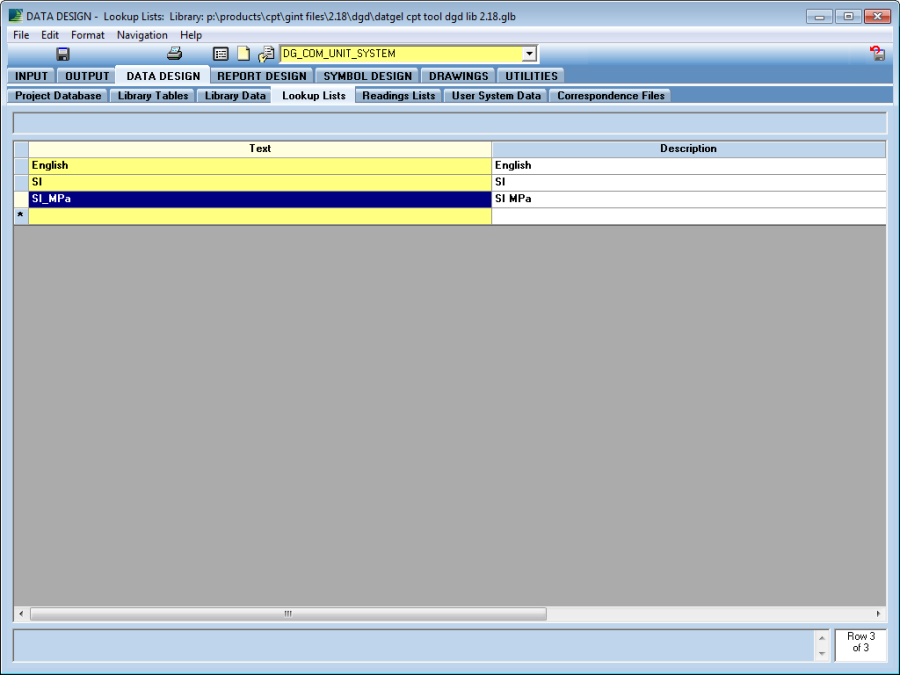Click the red help icon at right
This screenshot has width=900, height=675.
pyautogui.click(x=877, y=54)
